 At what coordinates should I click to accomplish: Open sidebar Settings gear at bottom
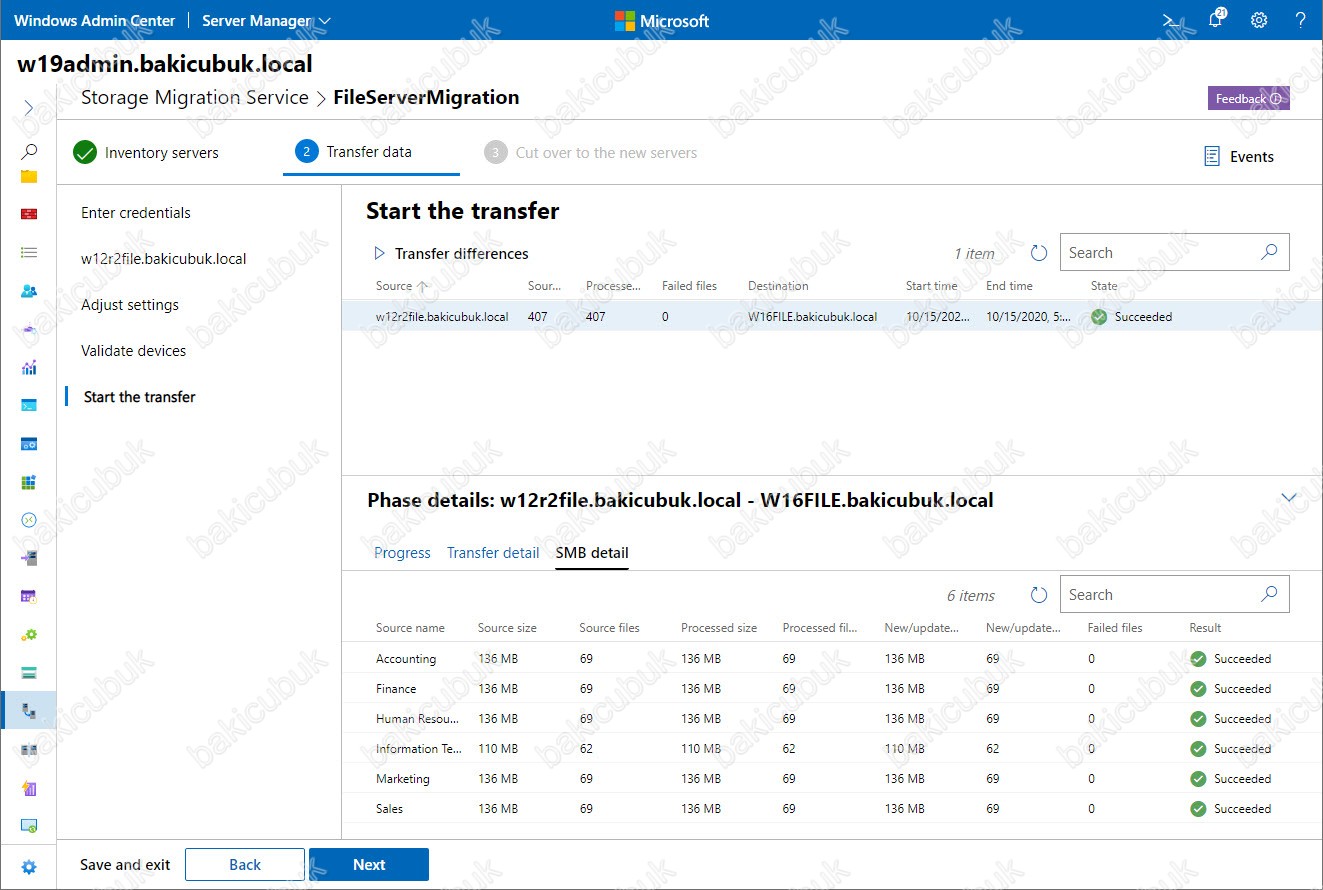click(x=29, y=867)
